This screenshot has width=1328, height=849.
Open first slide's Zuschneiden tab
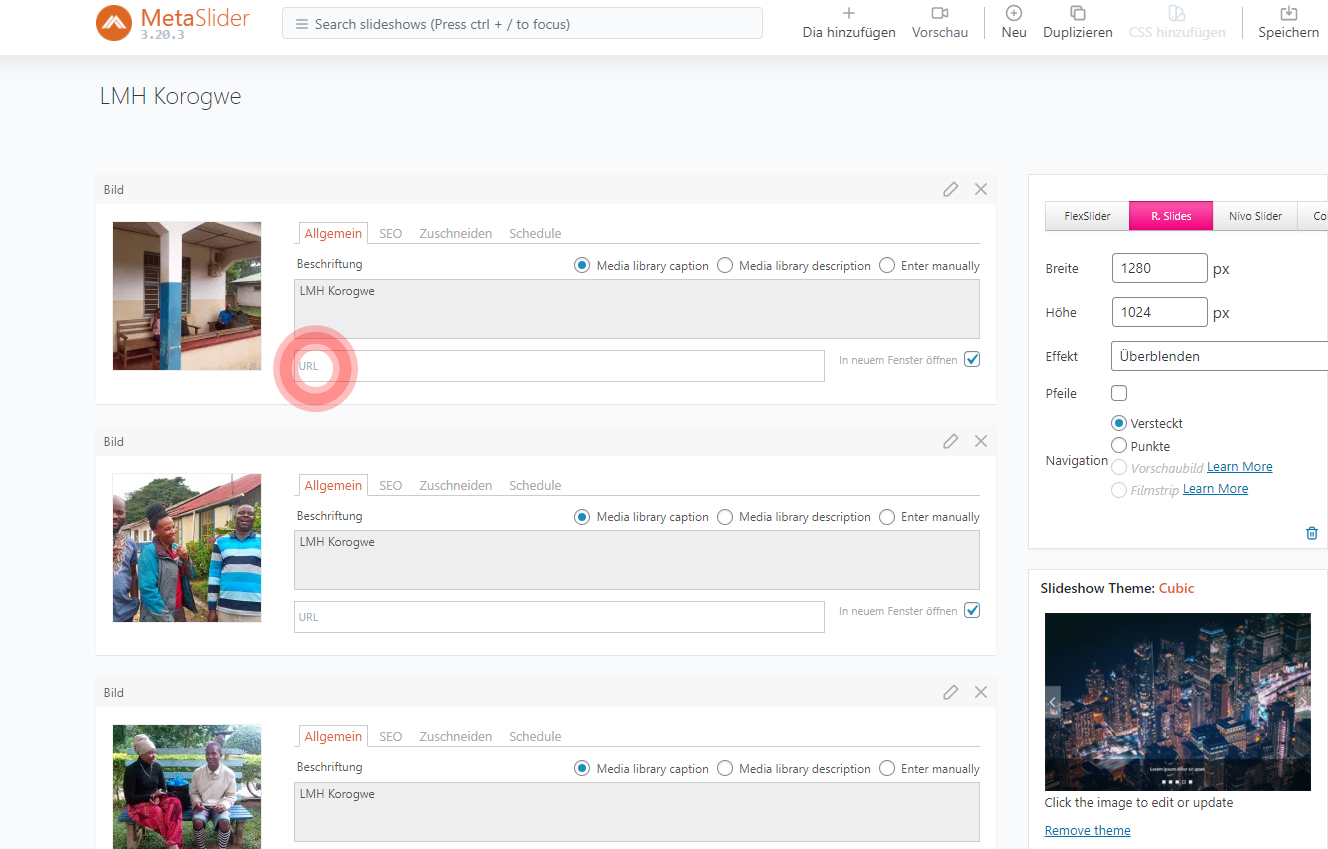[455, 233]
